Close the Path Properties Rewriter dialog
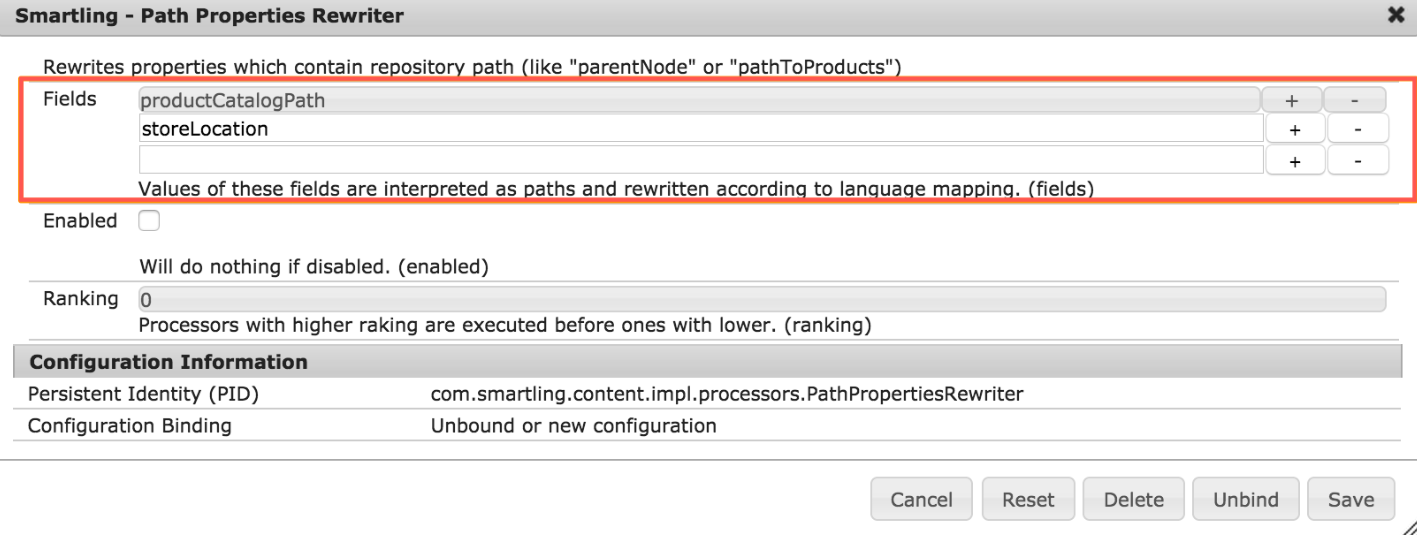This screenshot has width=1417, height=535. coord(1396,15)
